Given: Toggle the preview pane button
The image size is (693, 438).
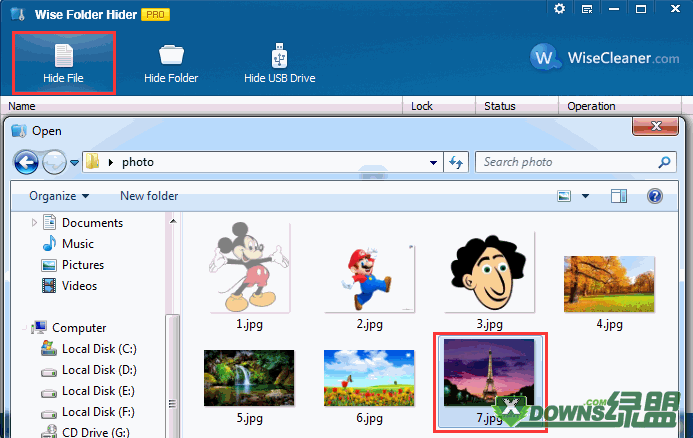Looking at the screenshot, I should pos(619,196).
